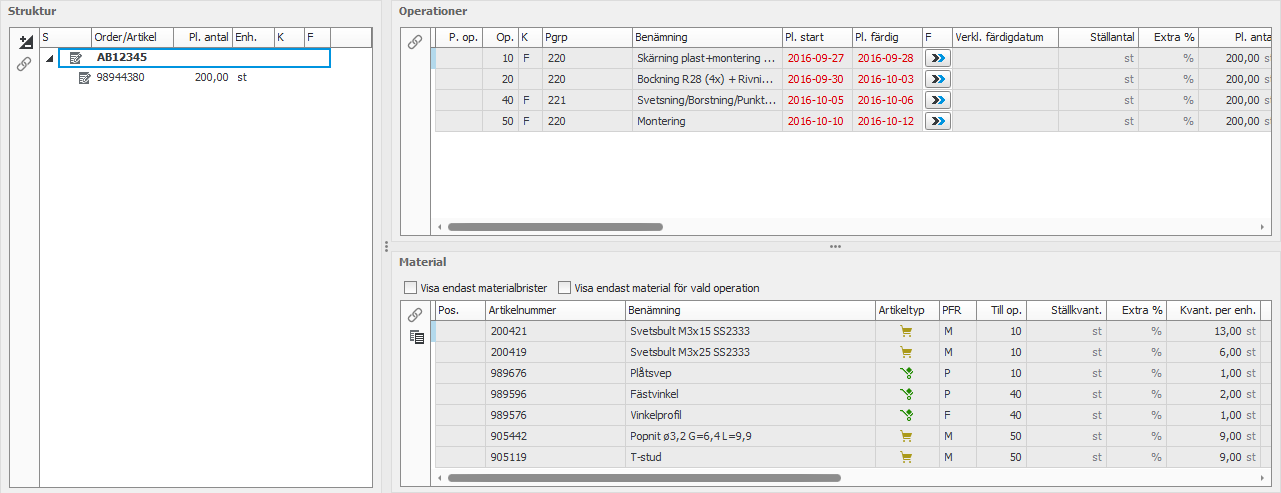Click double-arrow button for operation 40

[x=937, y=100]
